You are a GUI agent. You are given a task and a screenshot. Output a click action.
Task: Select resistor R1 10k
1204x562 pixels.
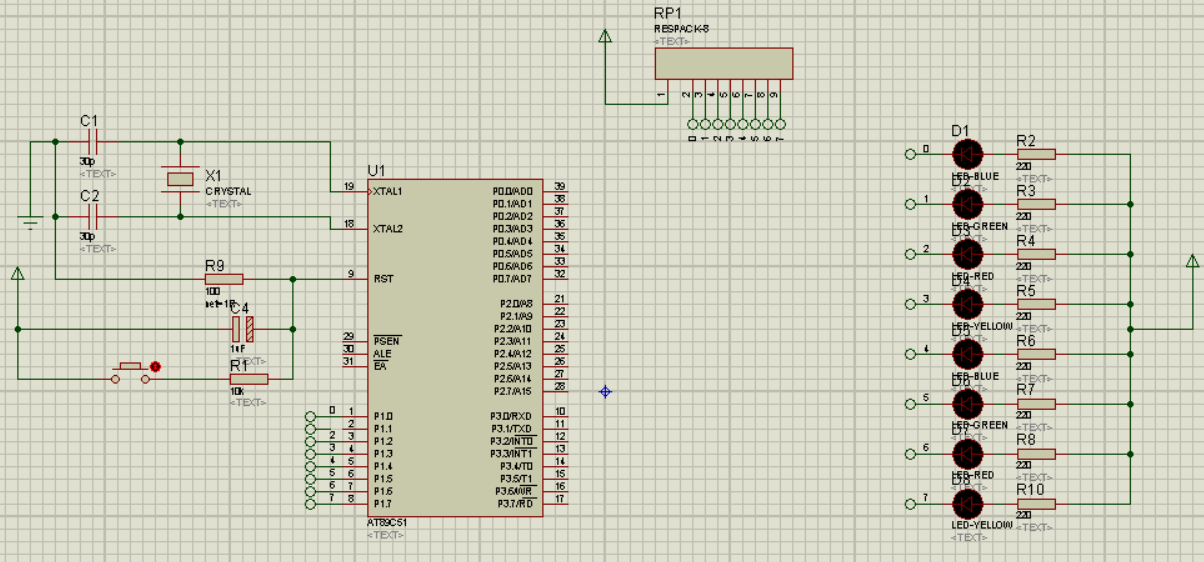(x=249, y=378)
